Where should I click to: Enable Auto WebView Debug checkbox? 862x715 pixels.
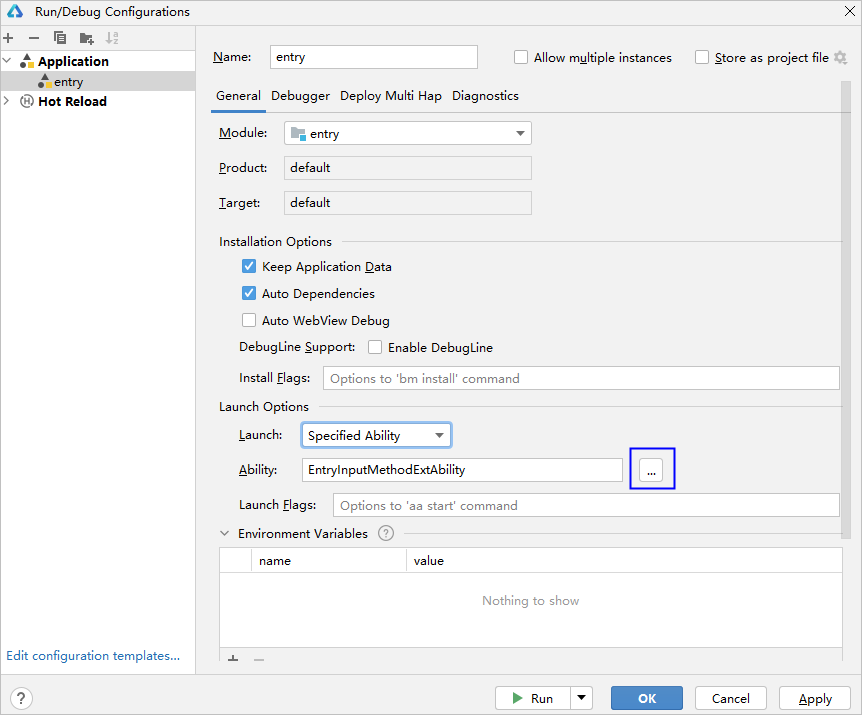point(249,321)
